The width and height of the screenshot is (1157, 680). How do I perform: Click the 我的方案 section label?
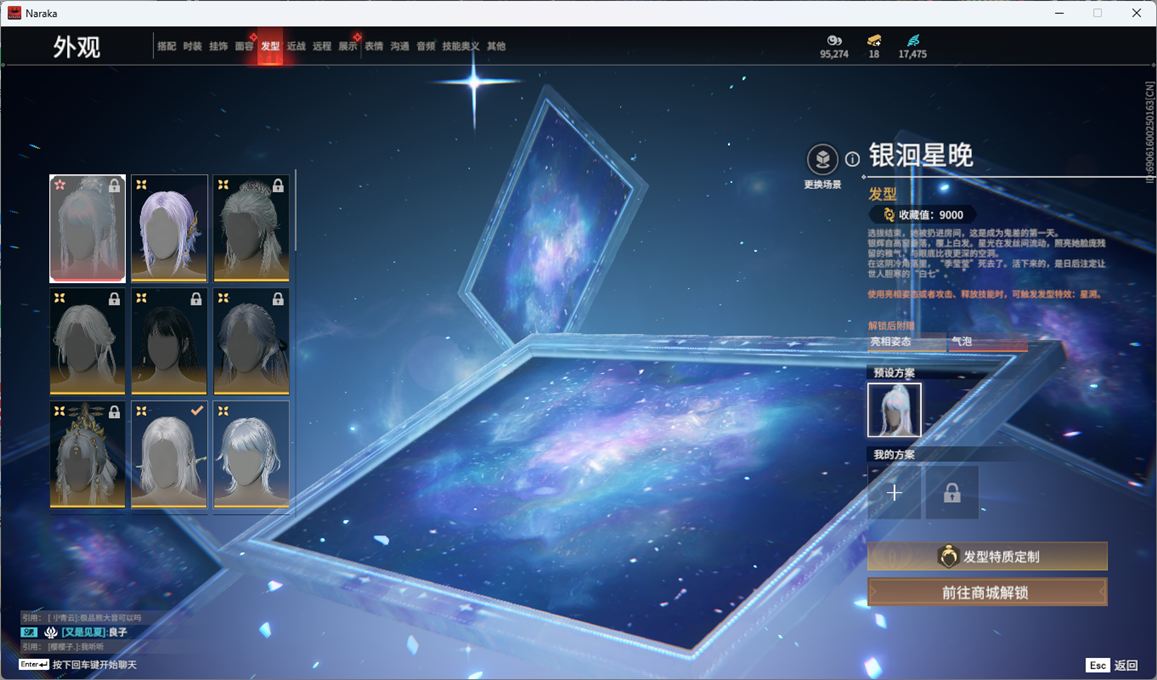coord(894,454)
